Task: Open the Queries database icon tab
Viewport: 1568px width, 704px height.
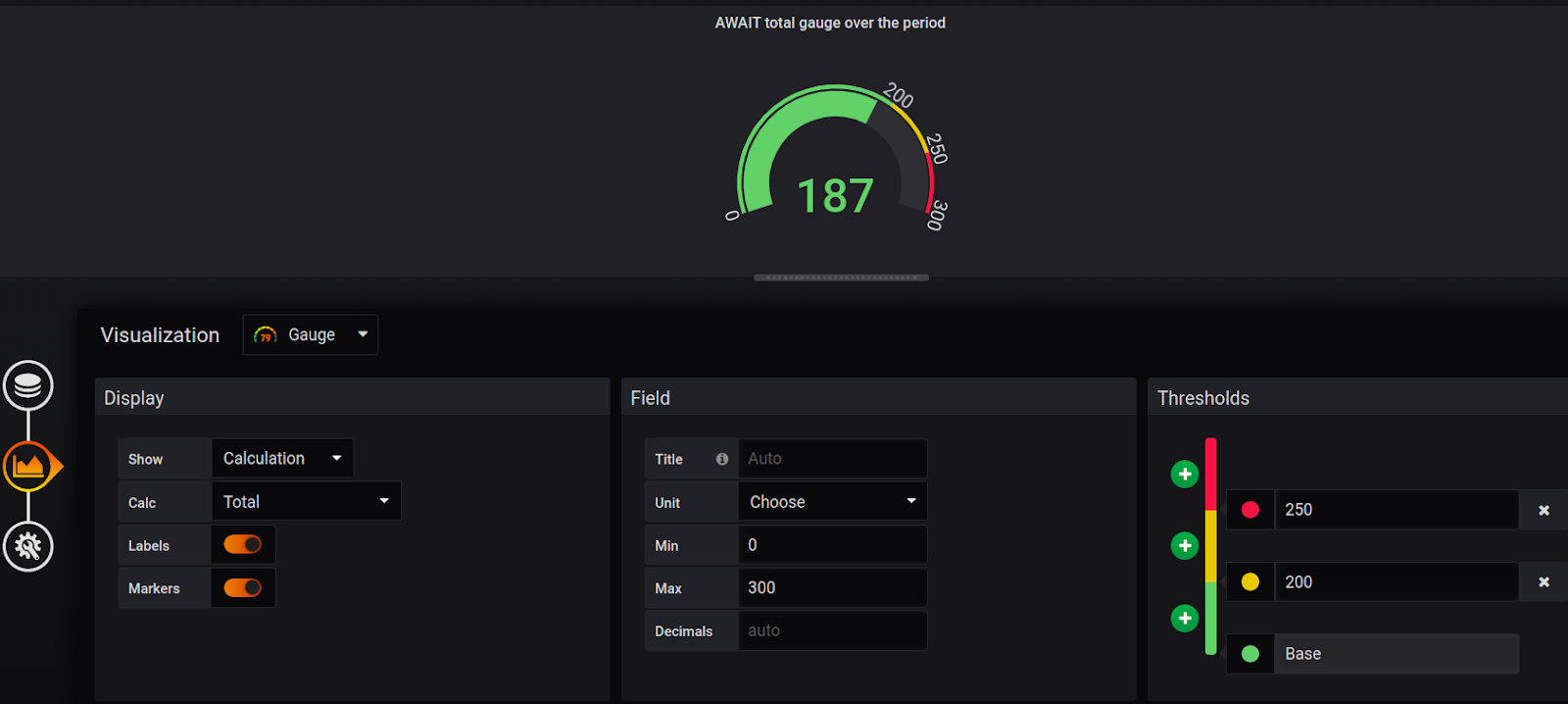Action: [x=28, y=385]
